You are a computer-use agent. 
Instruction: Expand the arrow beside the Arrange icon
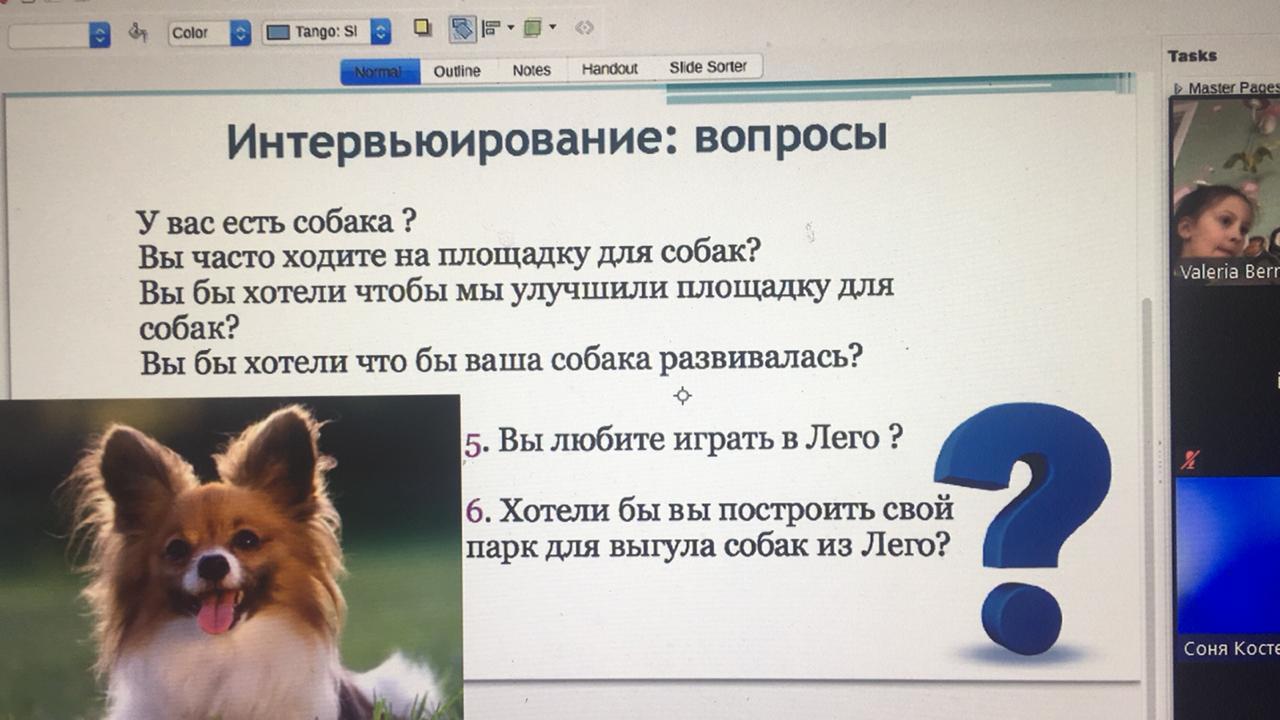pos(552,28)
